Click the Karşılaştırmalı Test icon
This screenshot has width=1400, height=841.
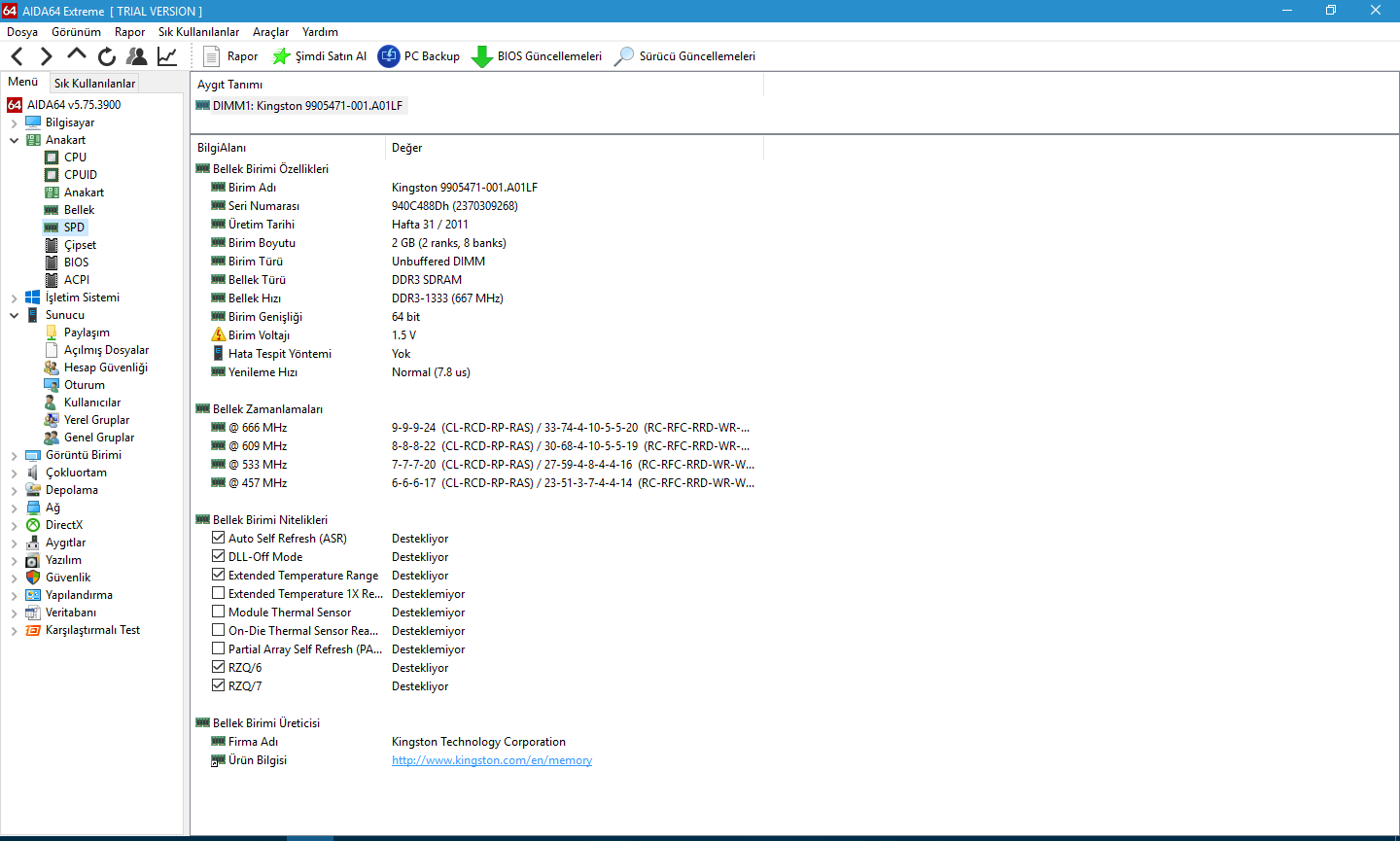tap(33, 630)
